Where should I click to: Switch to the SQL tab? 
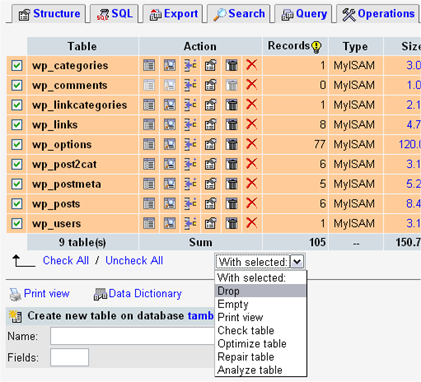(114, 14)
